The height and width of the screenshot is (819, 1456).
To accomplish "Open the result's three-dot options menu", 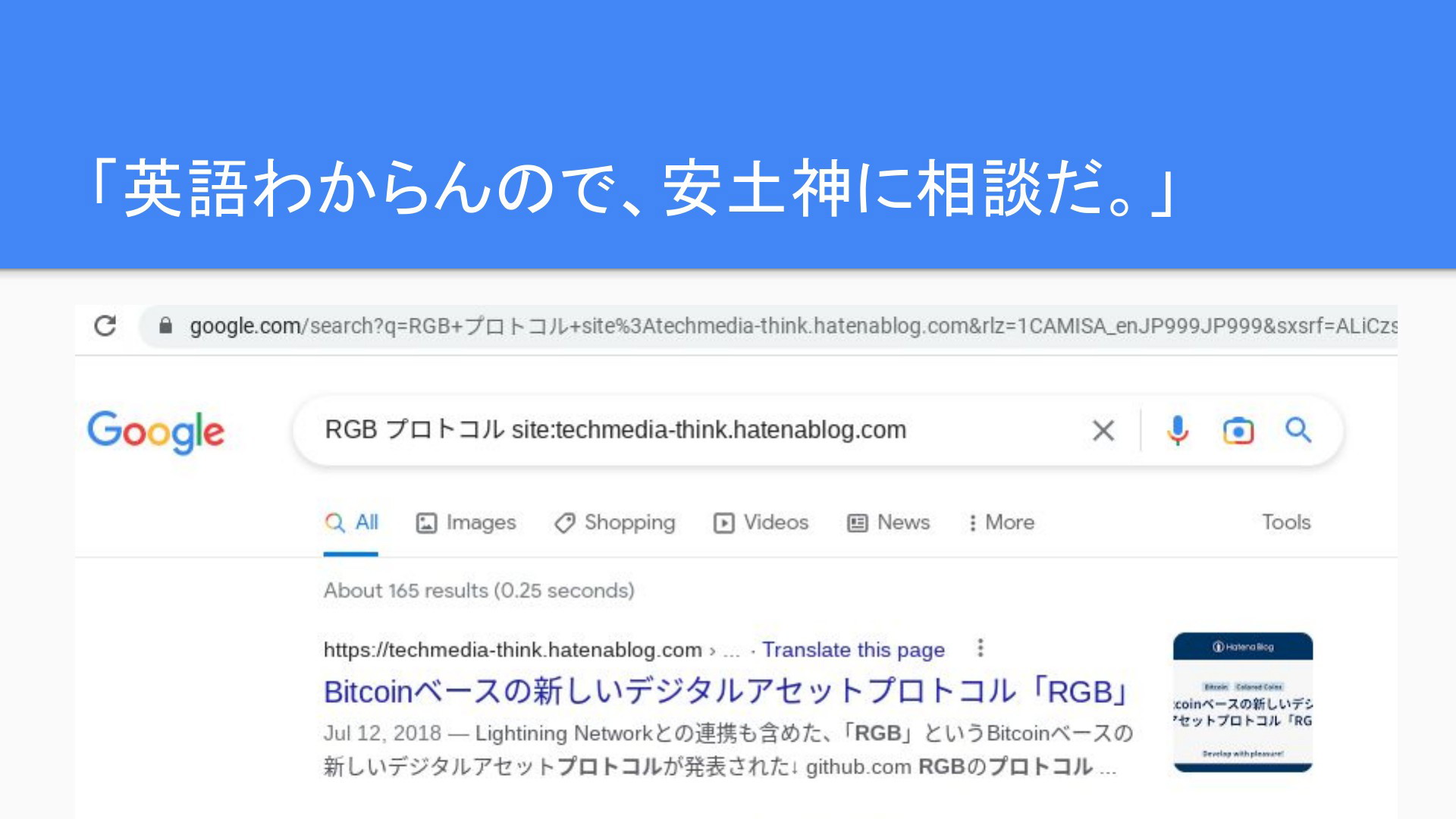I will (x=981, y=648).
